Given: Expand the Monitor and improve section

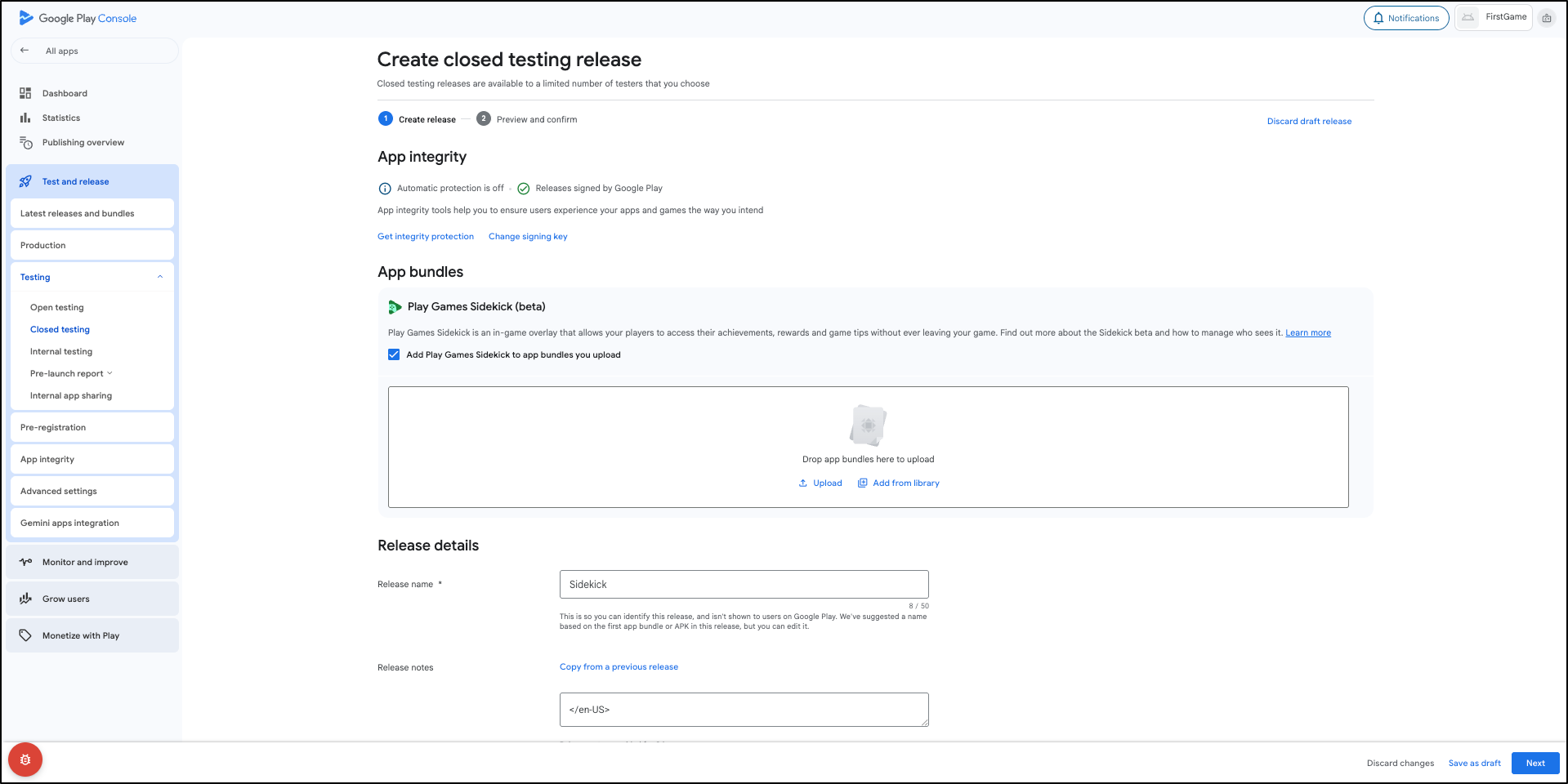Looking at the screenshot, I should click(85, 562).
